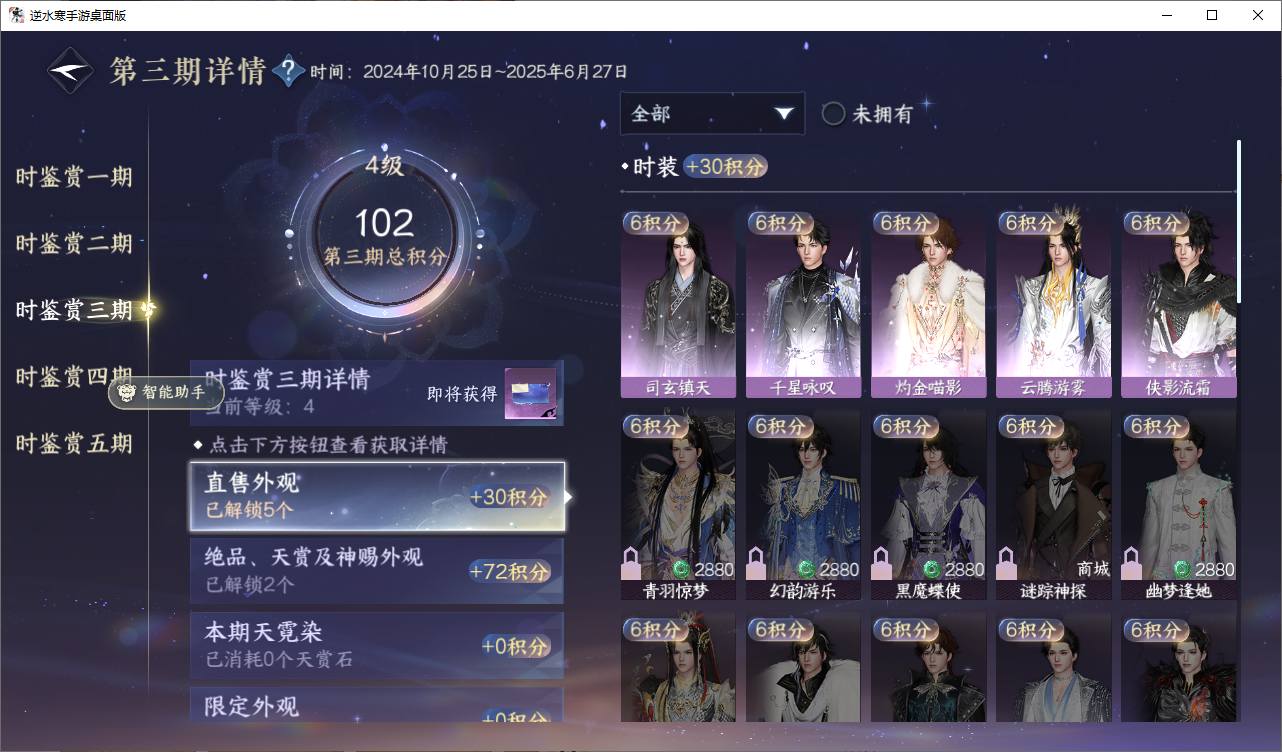Image resolution: width=1282 pixels, height=752 pixels.
Task: Select the 司玄镇天 outfit thumbnail
Action: pos(678,304)
